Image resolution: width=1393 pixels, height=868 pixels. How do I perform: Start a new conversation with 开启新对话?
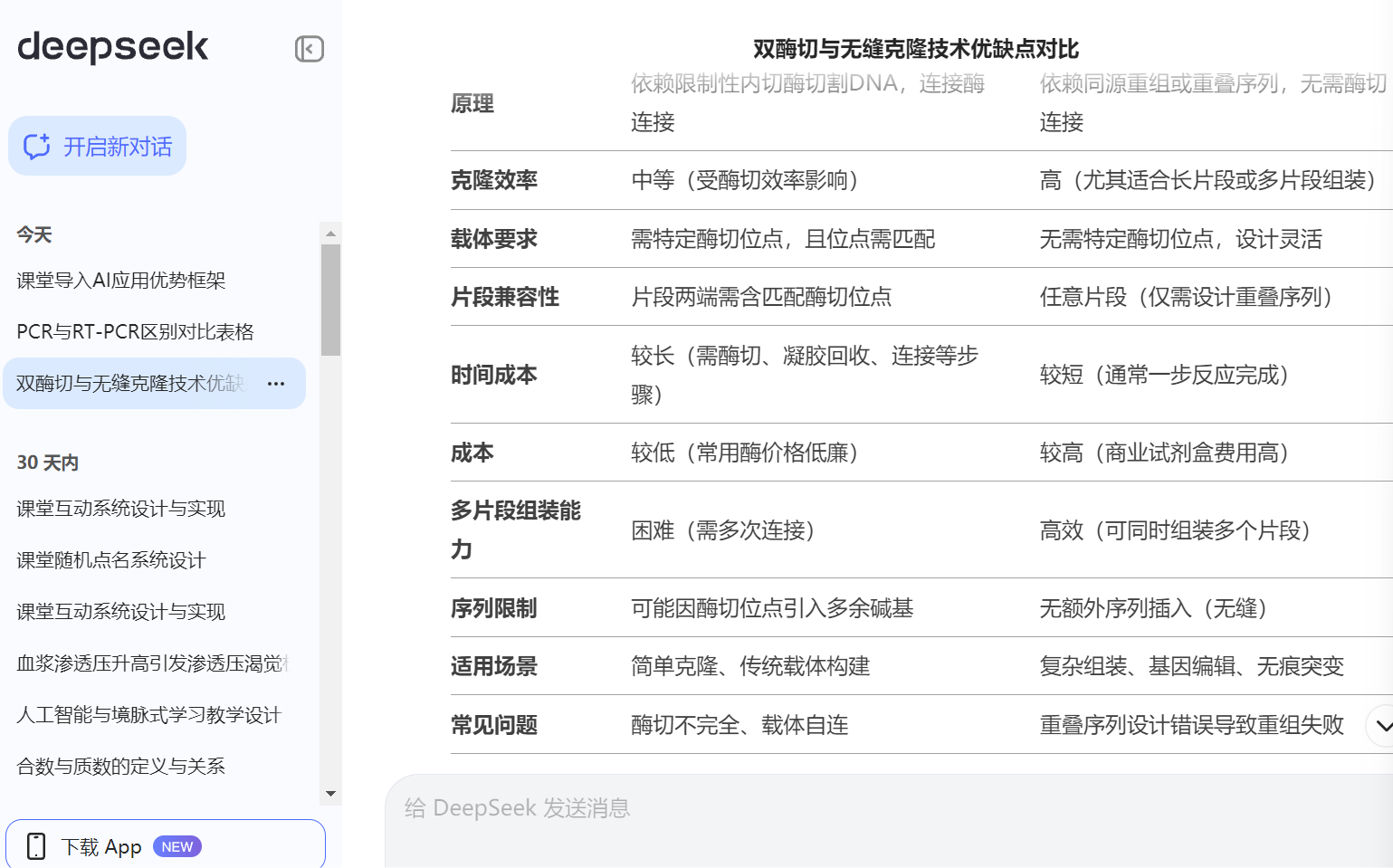(98, 147)
